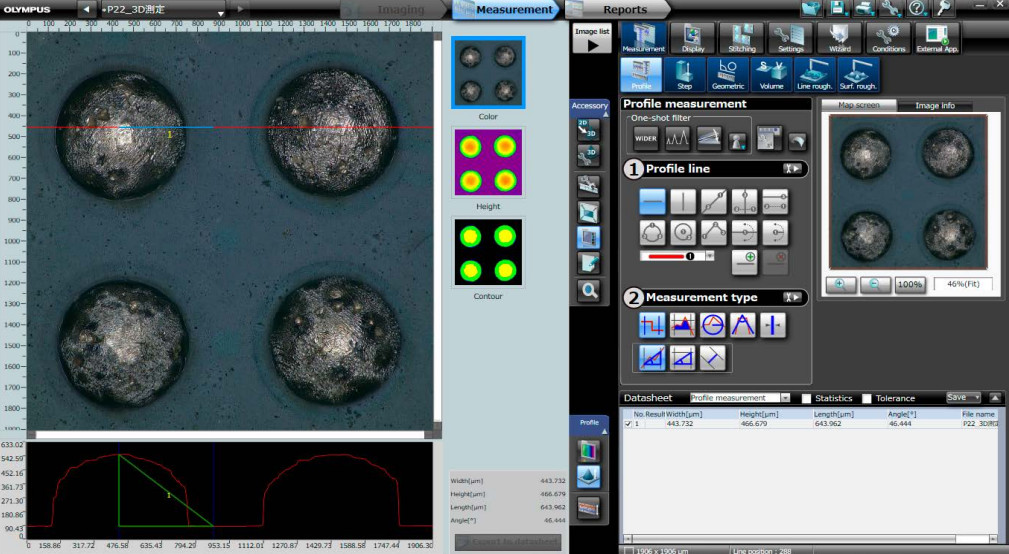Open the Surface roughness tool
This screenshot has width=1009, height=554.
coord(858,75)
